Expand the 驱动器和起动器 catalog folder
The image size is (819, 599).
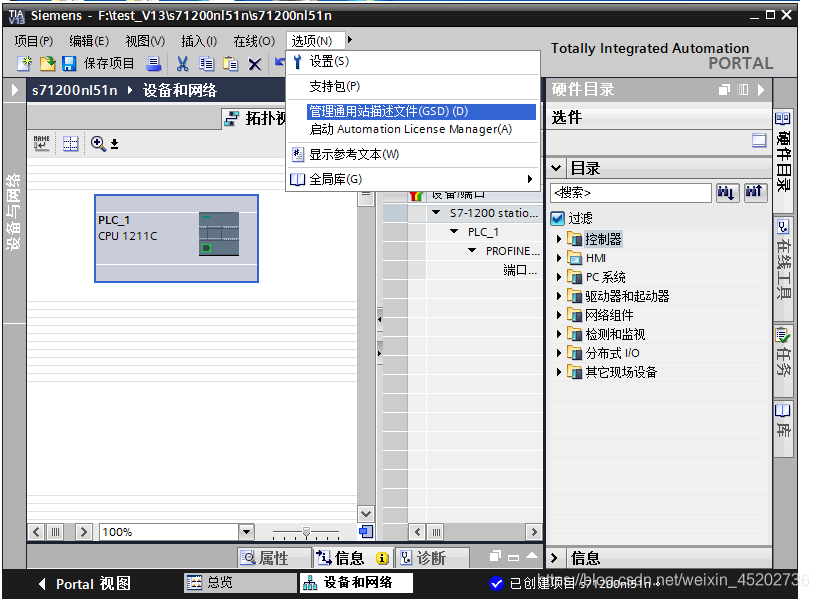pyautogui.click(x=559, y=296)
